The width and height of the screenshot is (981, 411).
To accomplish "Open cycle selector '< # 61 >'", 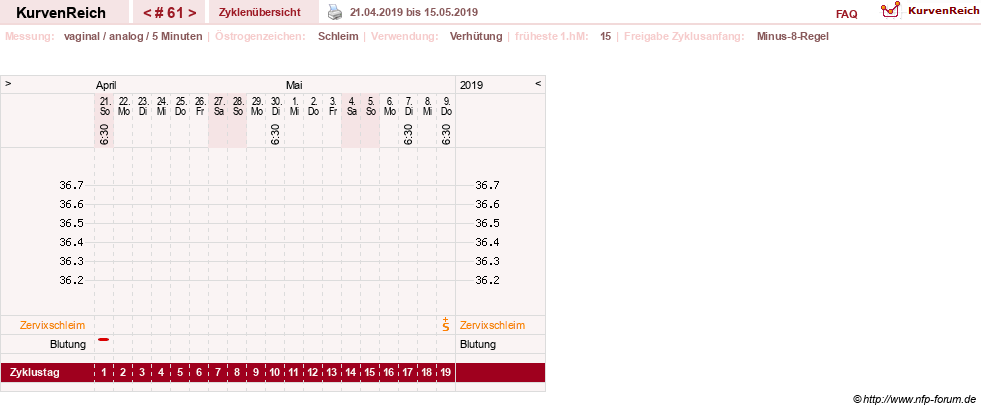I will pos(170,13).
